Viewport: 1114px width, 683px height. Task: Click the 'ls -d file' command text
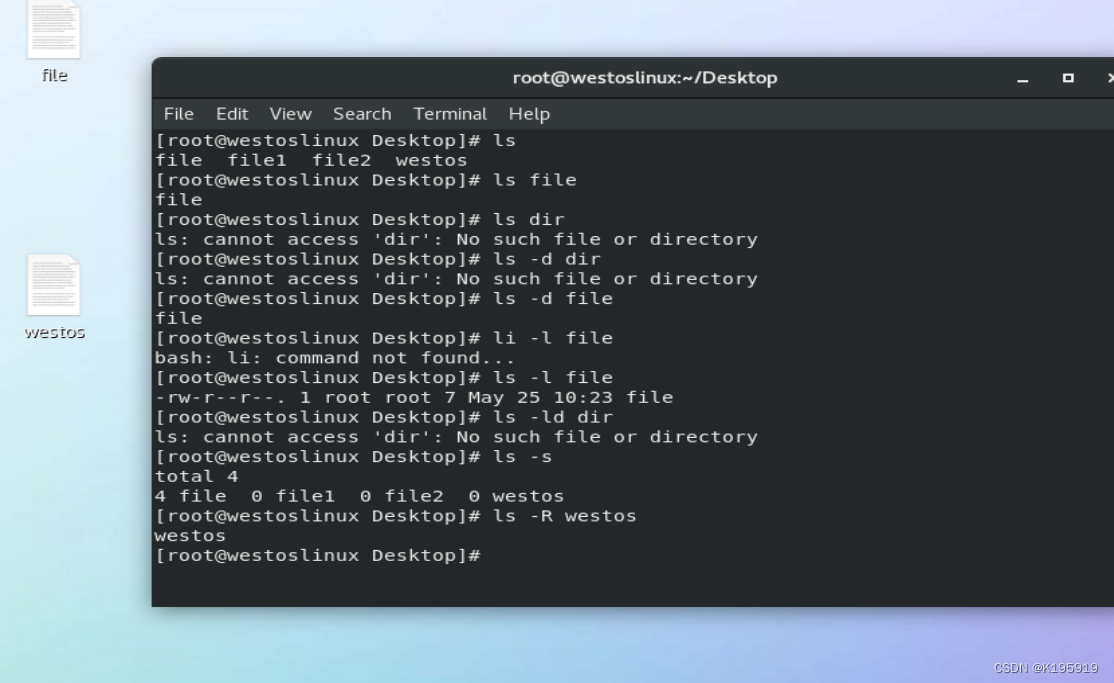tap(553, 299)
